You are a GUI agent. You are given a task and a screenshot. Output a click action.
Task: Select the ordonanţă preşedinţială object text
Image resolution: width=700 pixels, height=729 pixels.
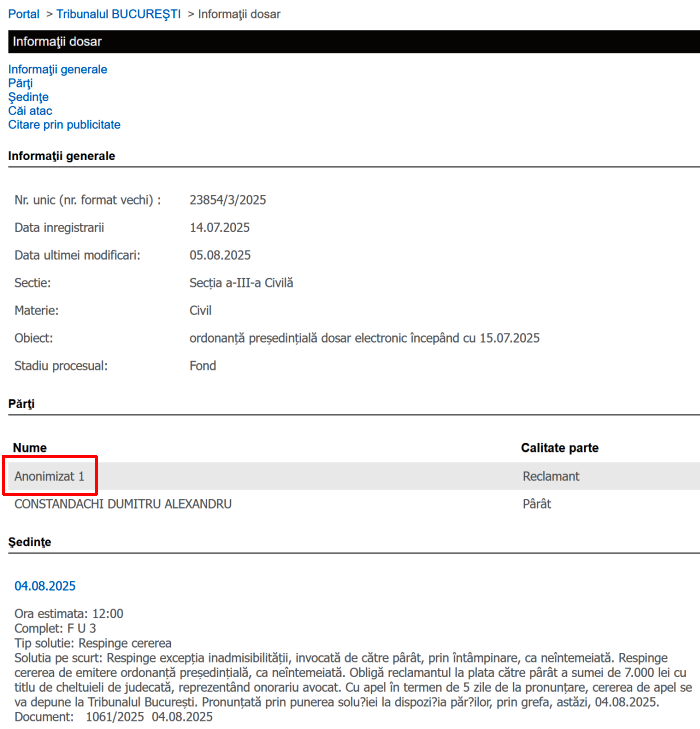[364, 338]
